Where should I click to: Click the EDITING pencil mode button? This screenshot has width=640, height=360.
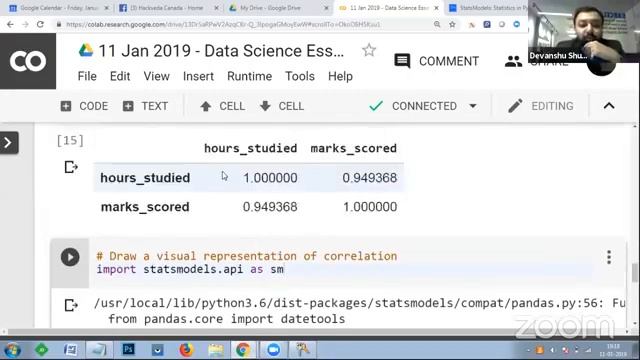click(541, 106)
